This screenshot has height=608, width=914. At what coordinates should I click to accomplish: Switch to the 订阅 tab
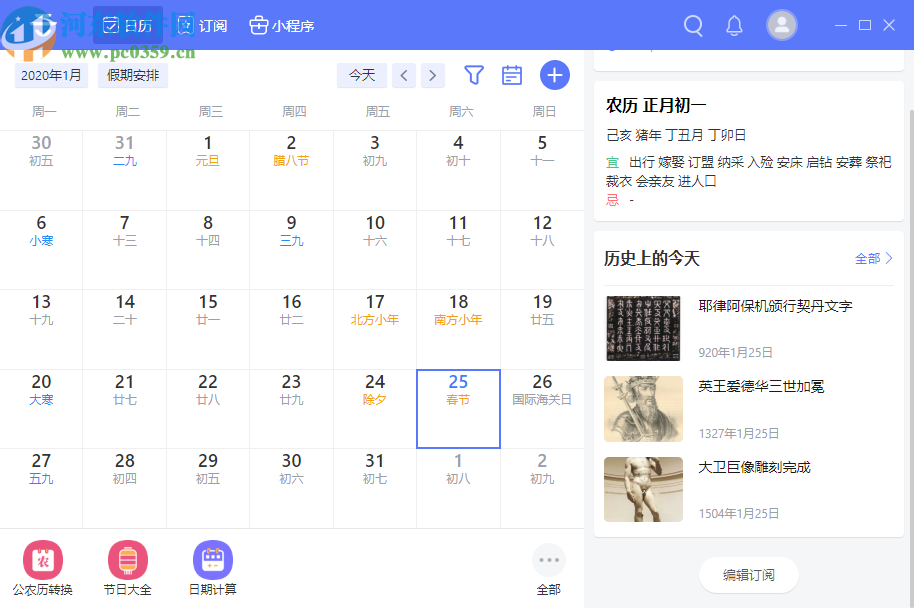[x=202, y=26]
